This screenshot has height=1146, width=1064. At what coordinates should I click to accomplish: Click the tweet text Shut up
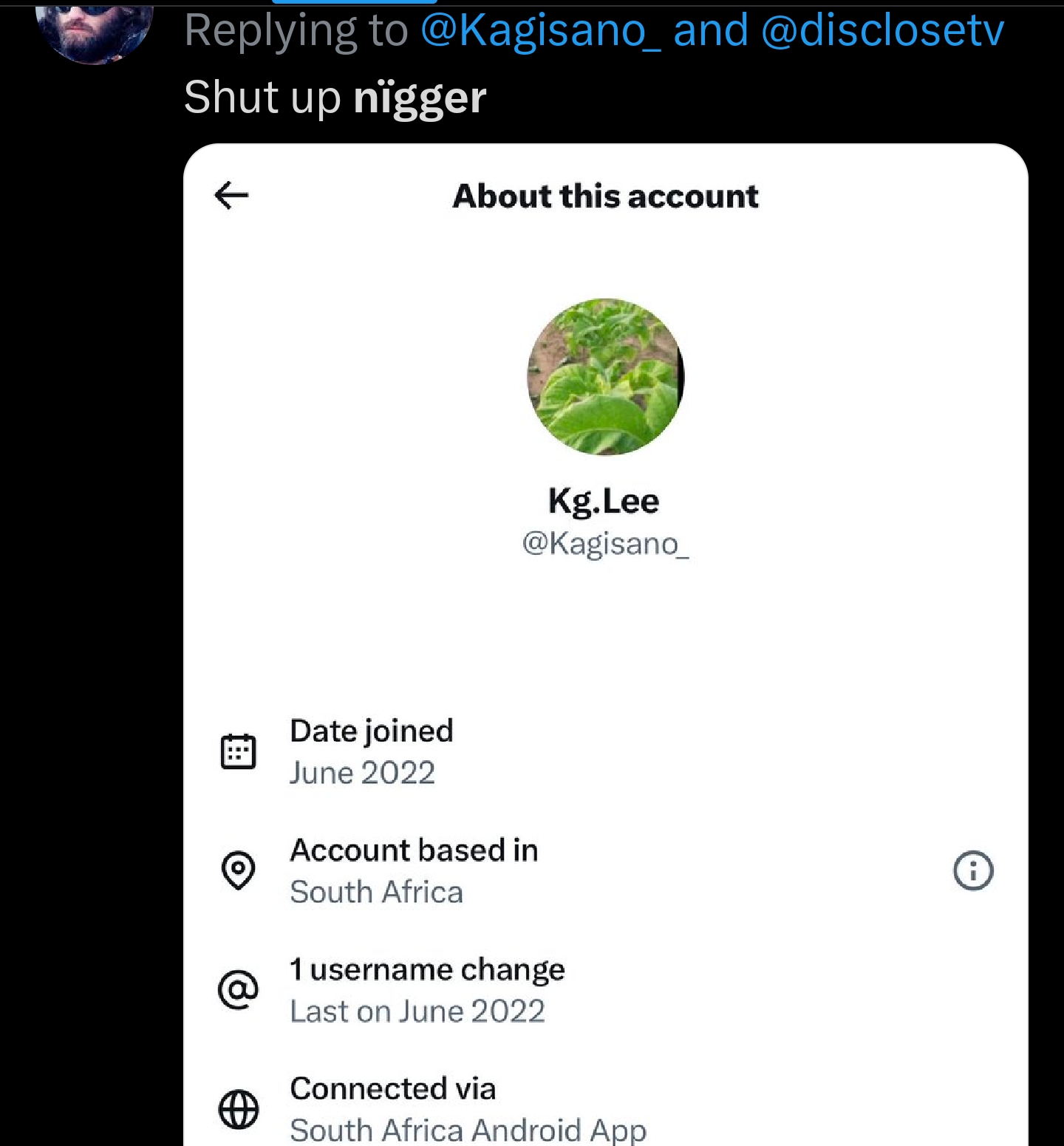tap(262, 97)
